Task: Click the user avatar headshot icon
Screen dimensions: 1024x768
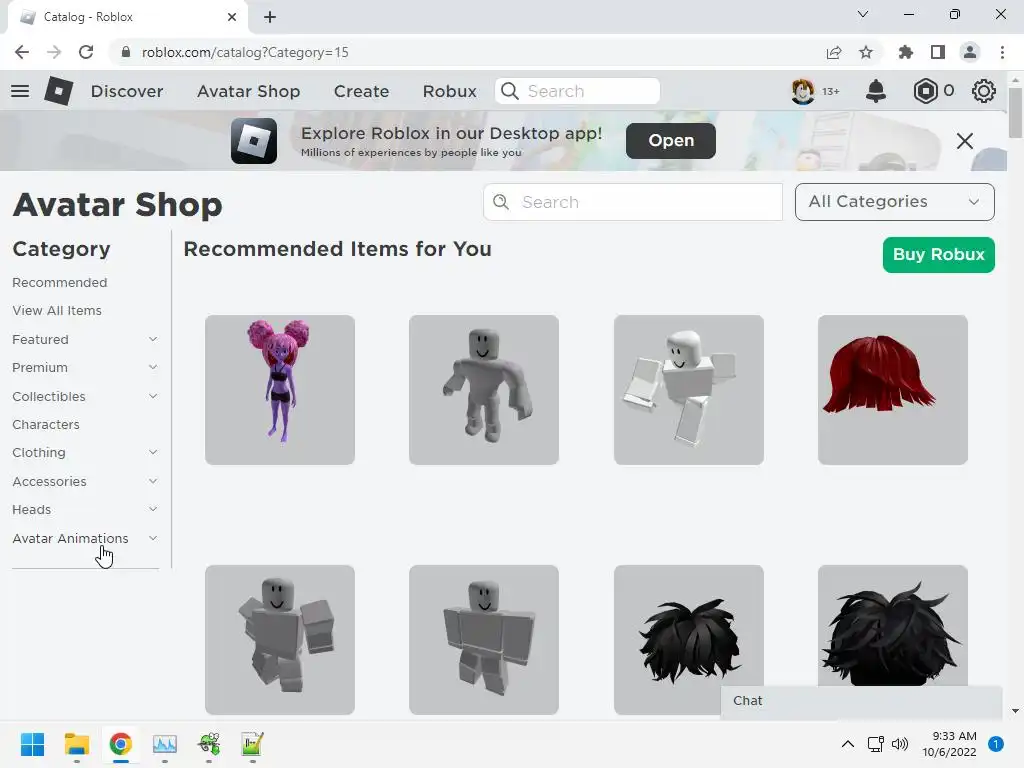Action: coord(803,91)
